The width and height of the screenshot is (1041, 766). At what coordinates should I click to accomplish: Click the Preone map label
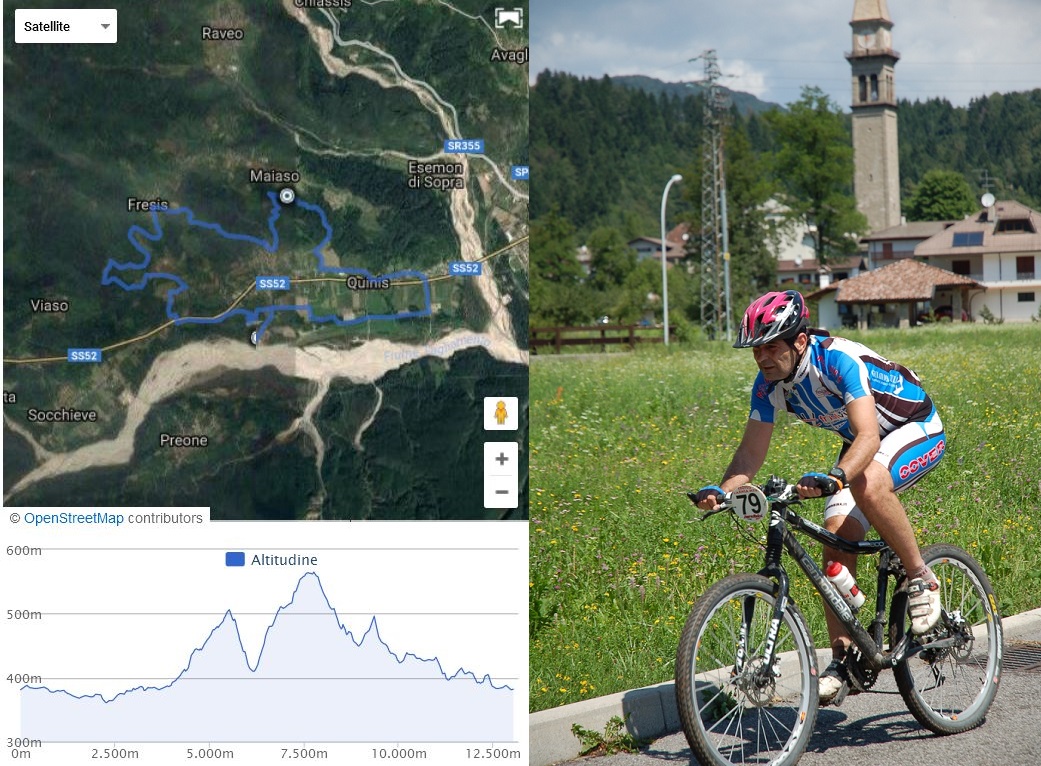(184, 440)
